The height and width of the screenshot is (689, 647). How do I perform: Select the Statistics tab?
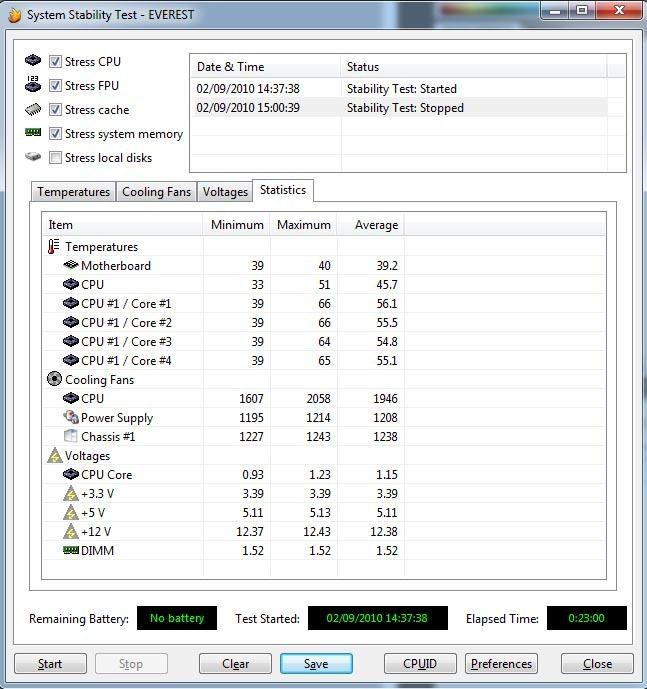point(283,190)
